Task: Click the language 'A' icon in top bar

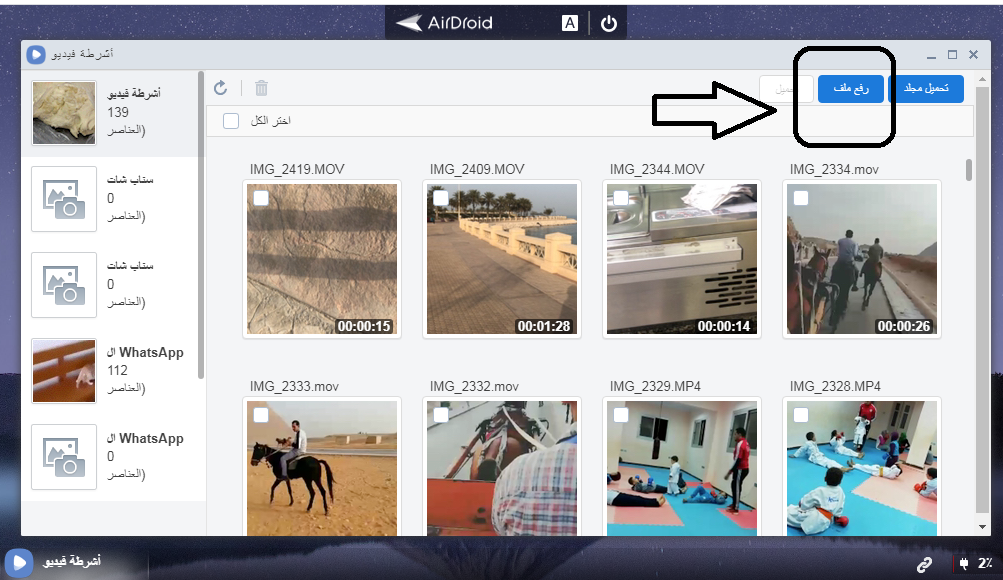Action: (x=569, y=24)
